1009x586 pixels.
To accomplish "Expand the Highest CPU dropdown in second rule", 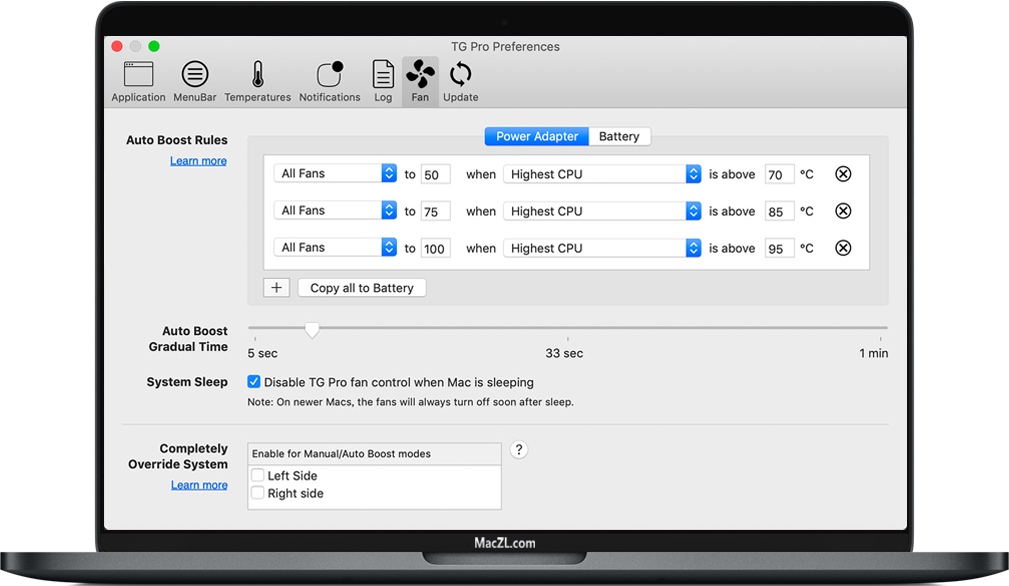I will point(602,211).
